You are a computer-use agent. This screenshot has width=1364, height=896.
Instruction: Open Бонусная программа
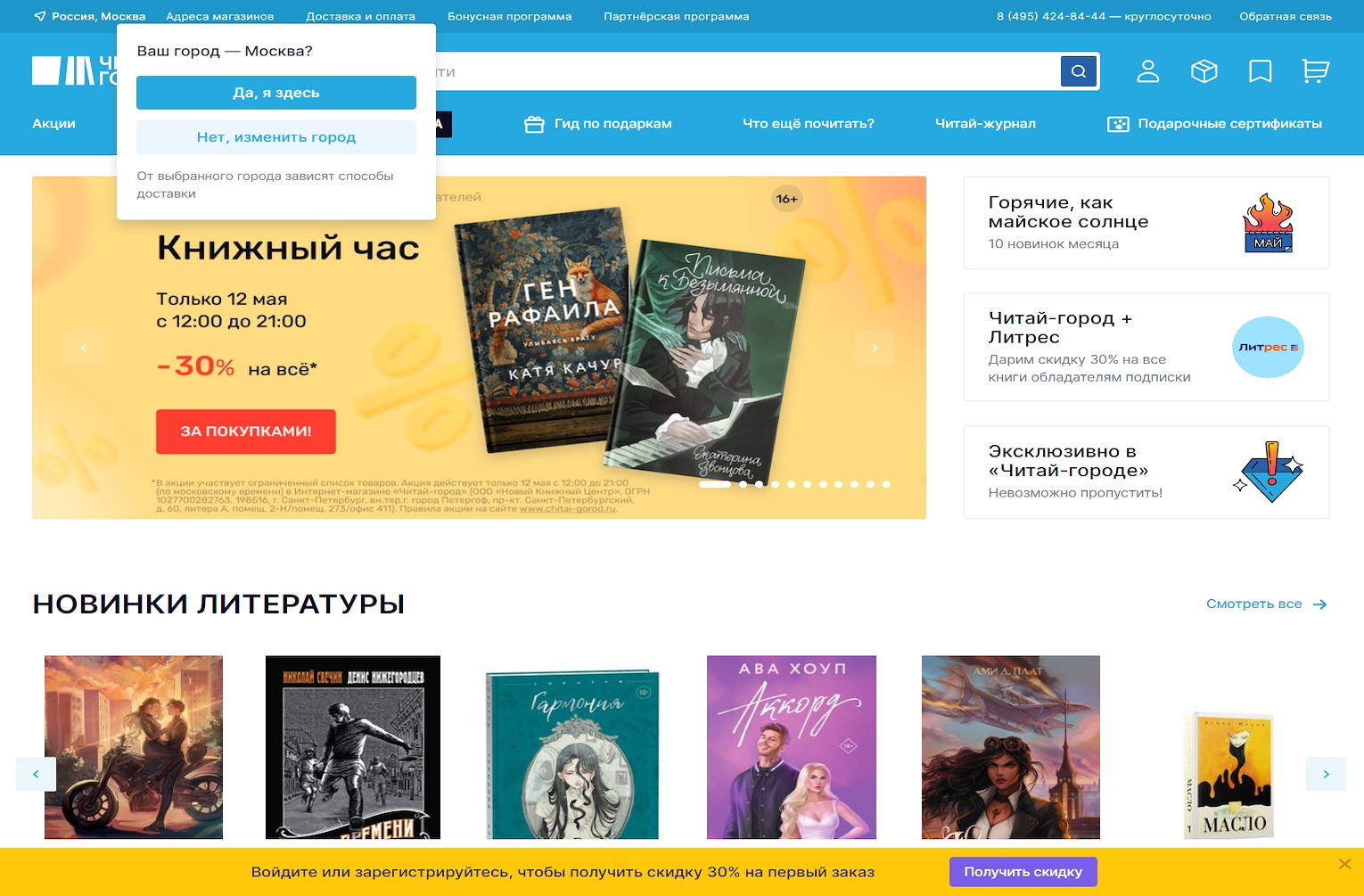coord(510,16)
